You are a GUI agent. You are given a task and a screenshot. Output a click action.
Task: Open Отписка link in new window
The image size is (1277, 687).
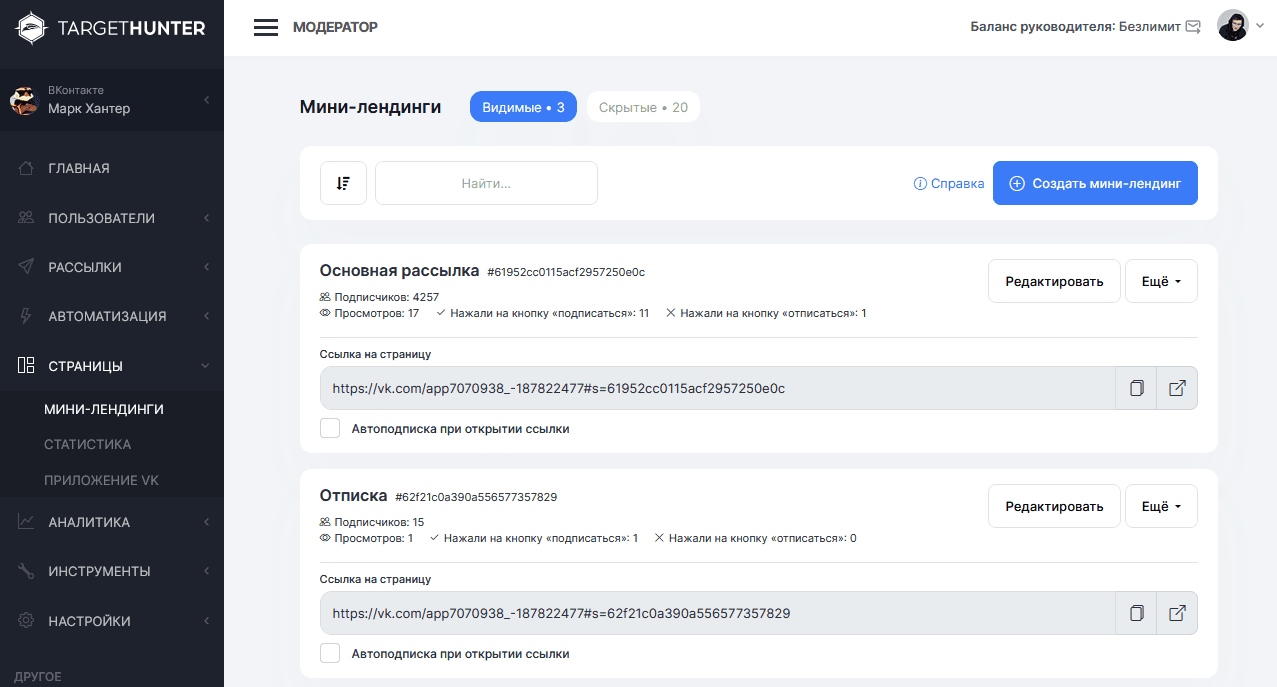1177,613
